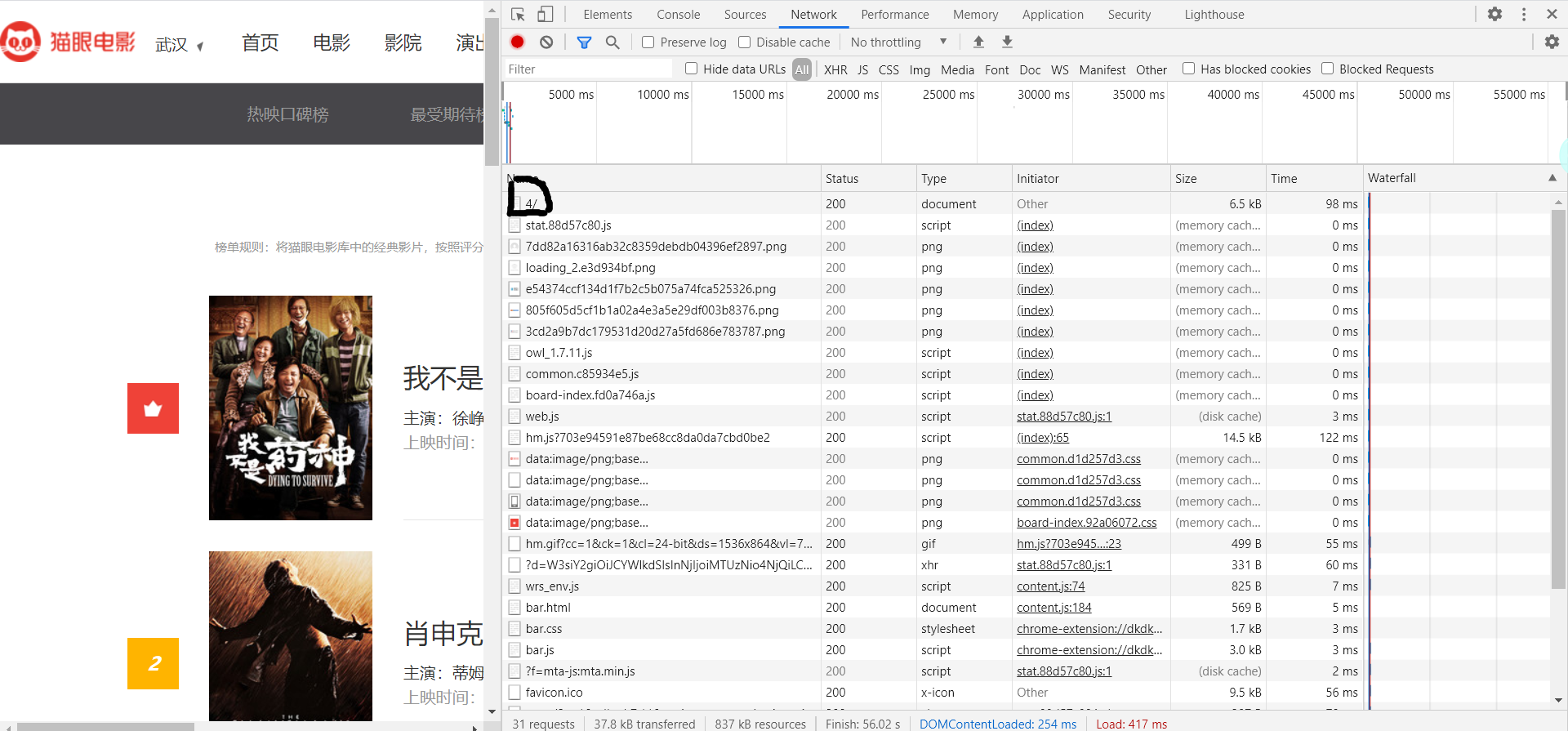Switch to the Console tab

click(x=679, y=15)
